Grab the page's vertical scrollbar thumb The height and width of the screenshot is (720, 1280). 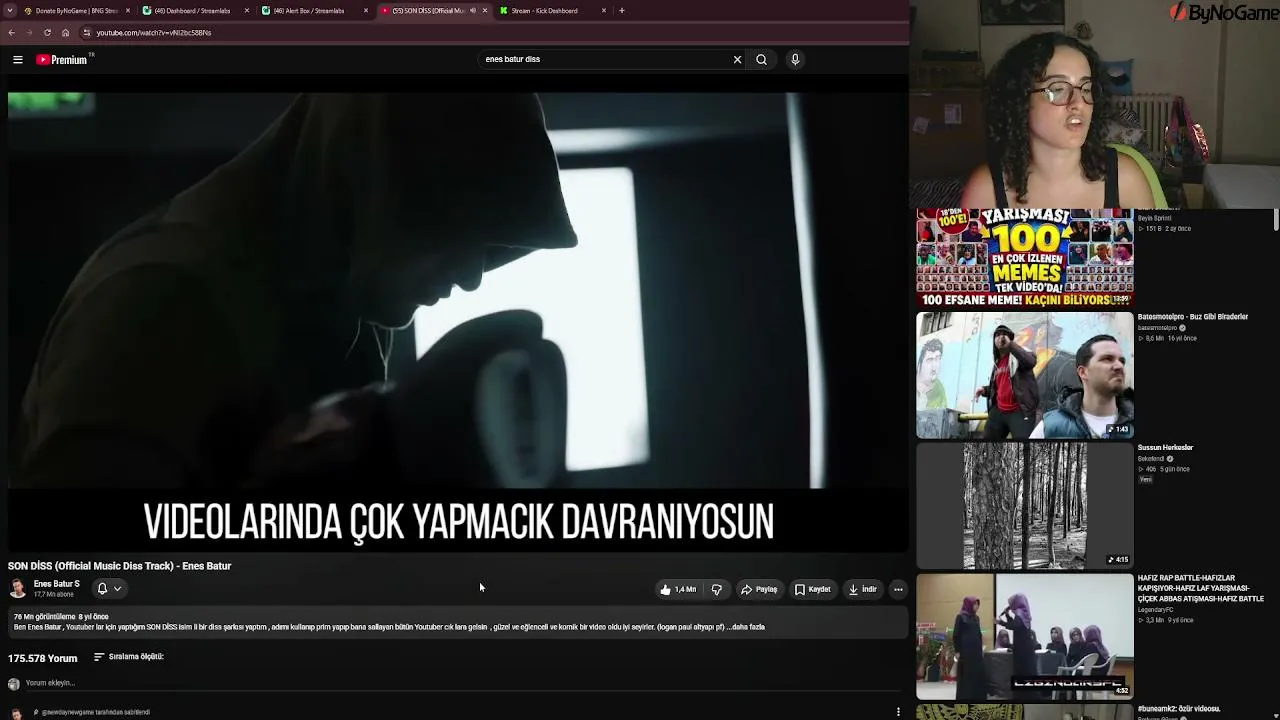click(x=1276, y=220)
